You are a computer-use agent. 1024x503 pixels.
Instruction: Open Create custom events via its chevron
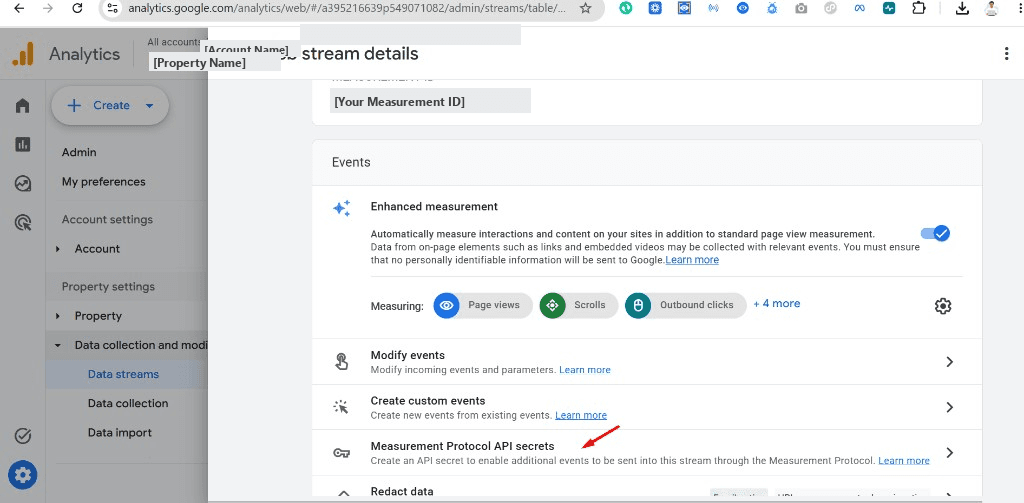950,407
